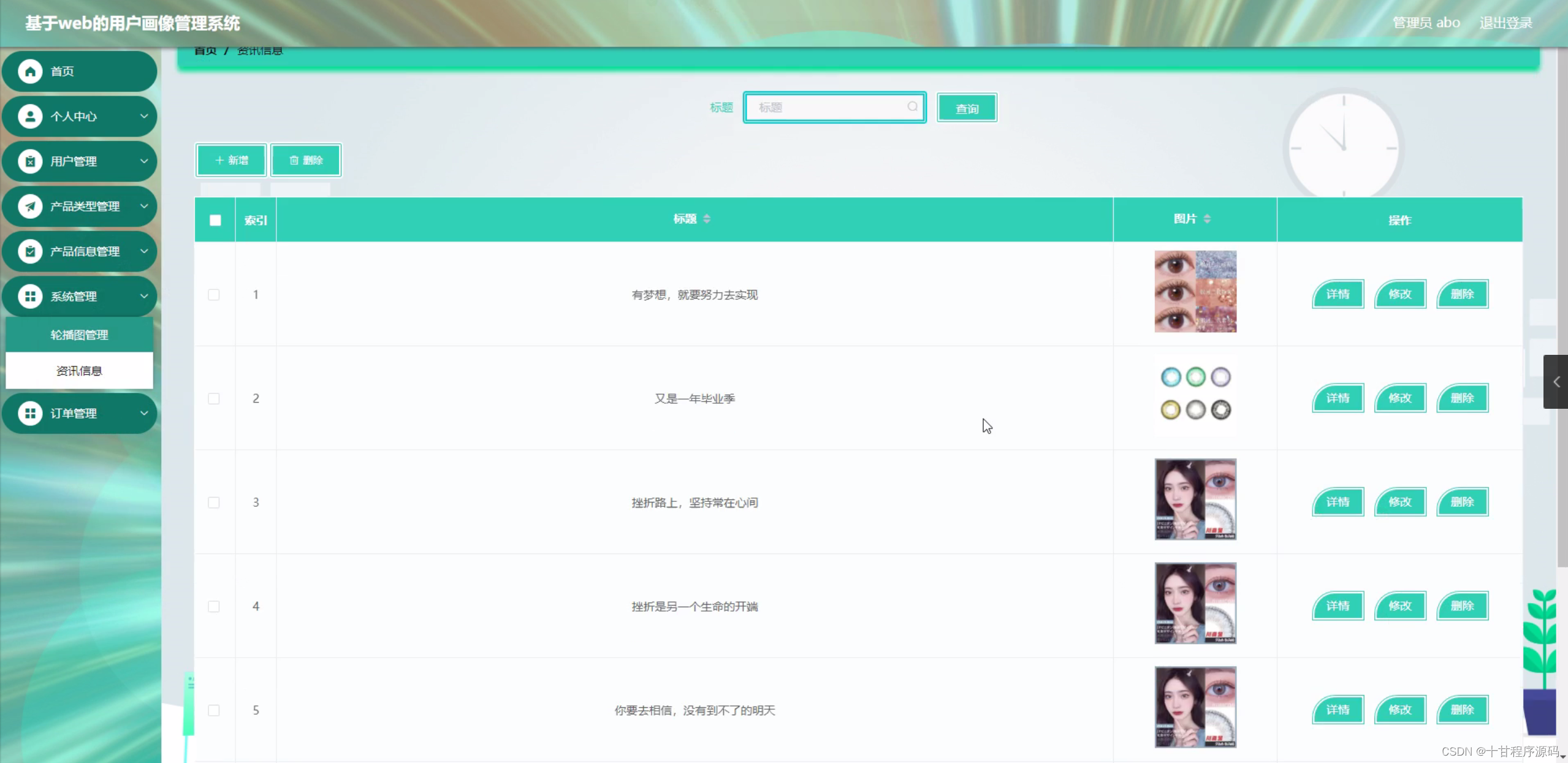This screenshot has height=763, width=1568.
Task: Collapse the 系统管理 chevron
Action: coord(145,296)
